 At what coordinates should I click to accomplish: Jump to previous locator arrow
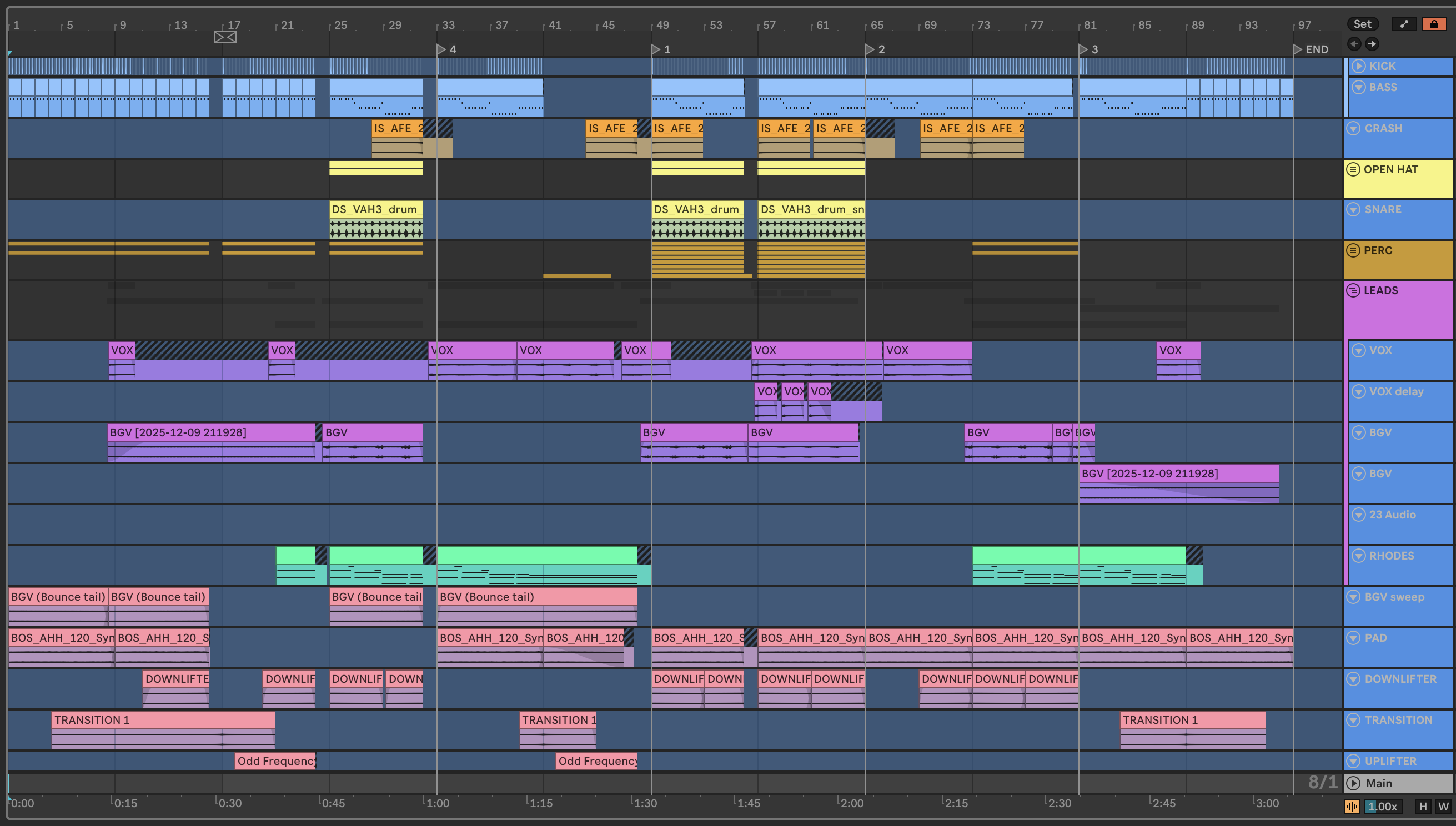pos(1354,44)
